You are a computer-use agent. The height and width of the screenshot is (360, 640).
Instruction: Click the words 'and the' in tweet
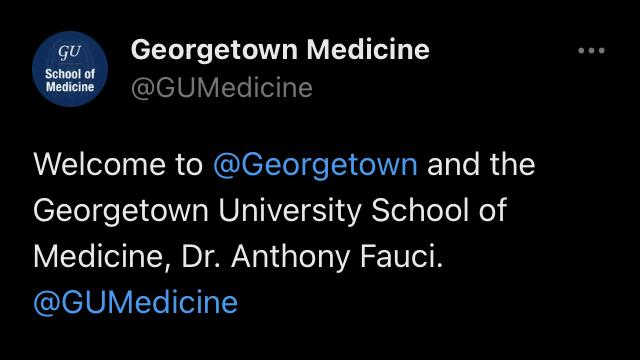click(481, 164)
